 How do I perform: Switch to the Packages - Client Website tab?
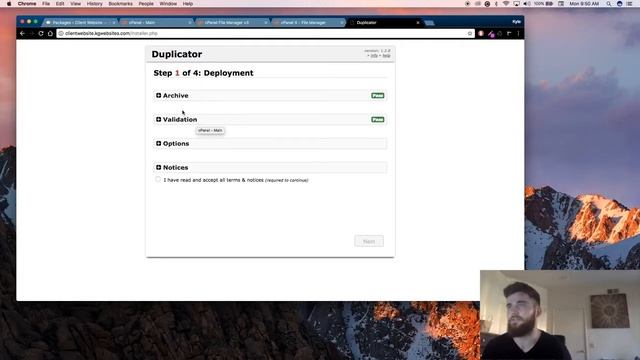click(x=80, y=22)
